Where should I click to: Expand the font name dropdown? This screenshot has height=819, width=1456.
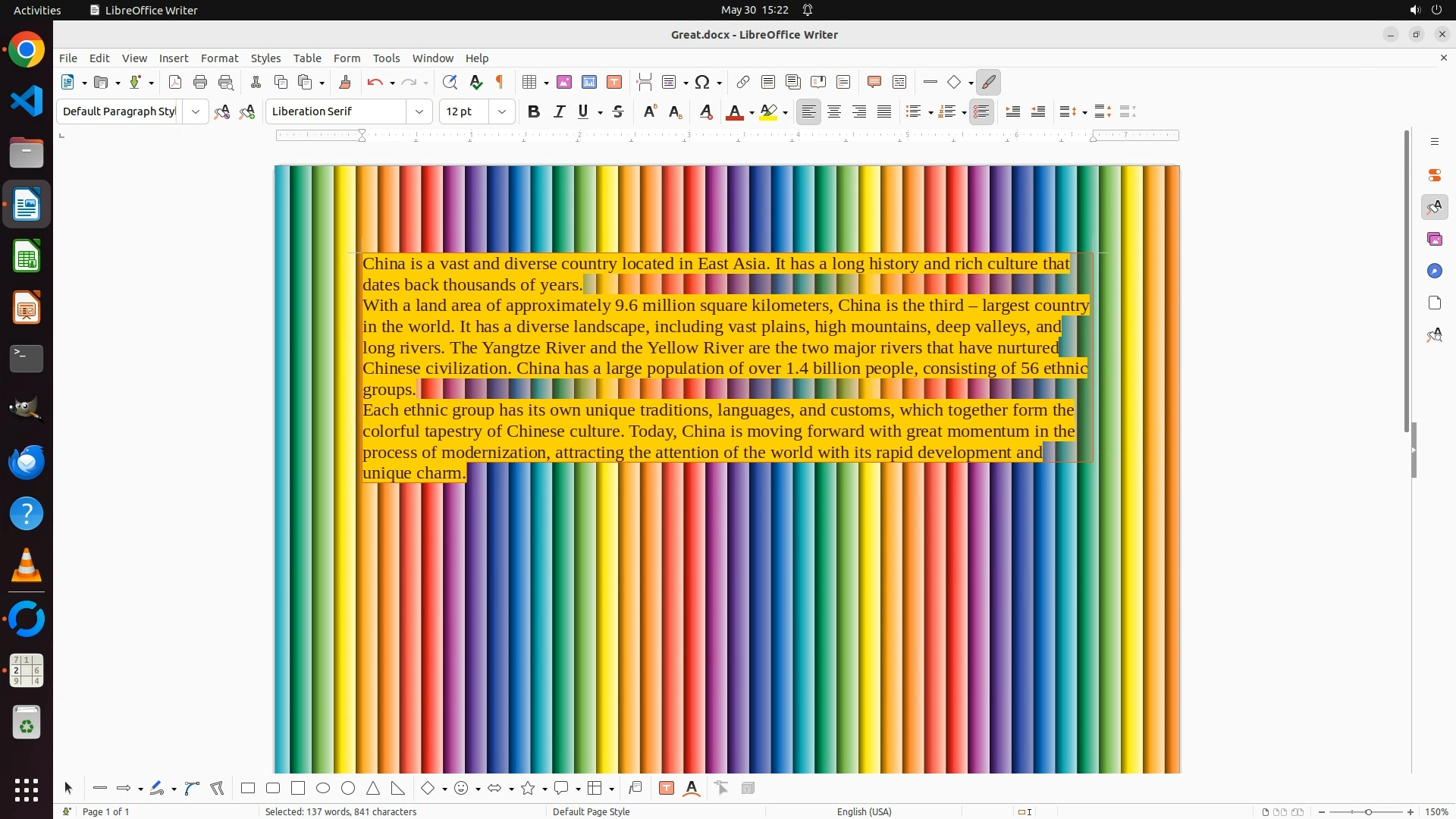tap(419, 111)
